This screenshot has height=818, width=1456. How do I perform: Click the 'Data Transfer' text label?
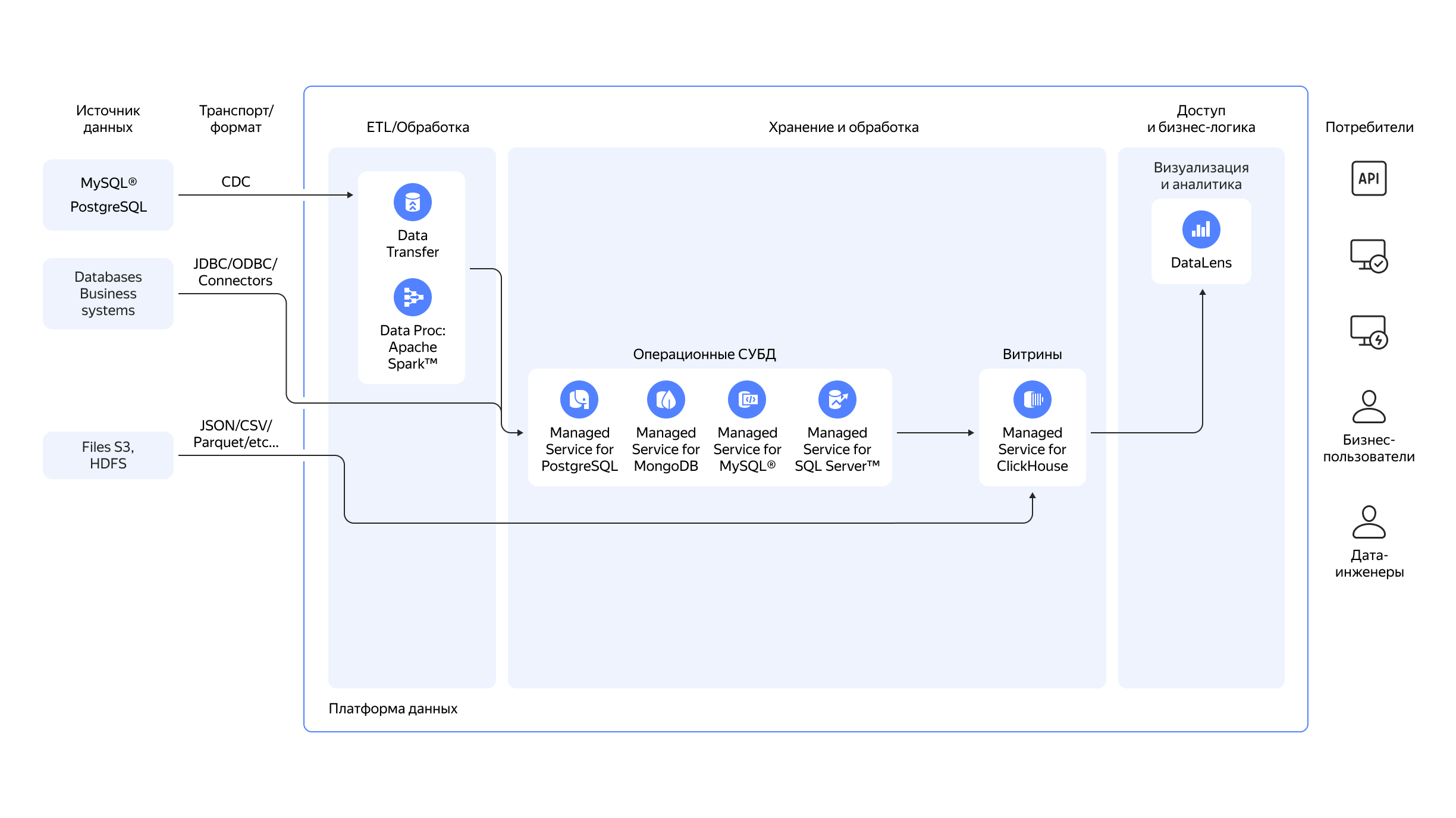click(413, 244)
